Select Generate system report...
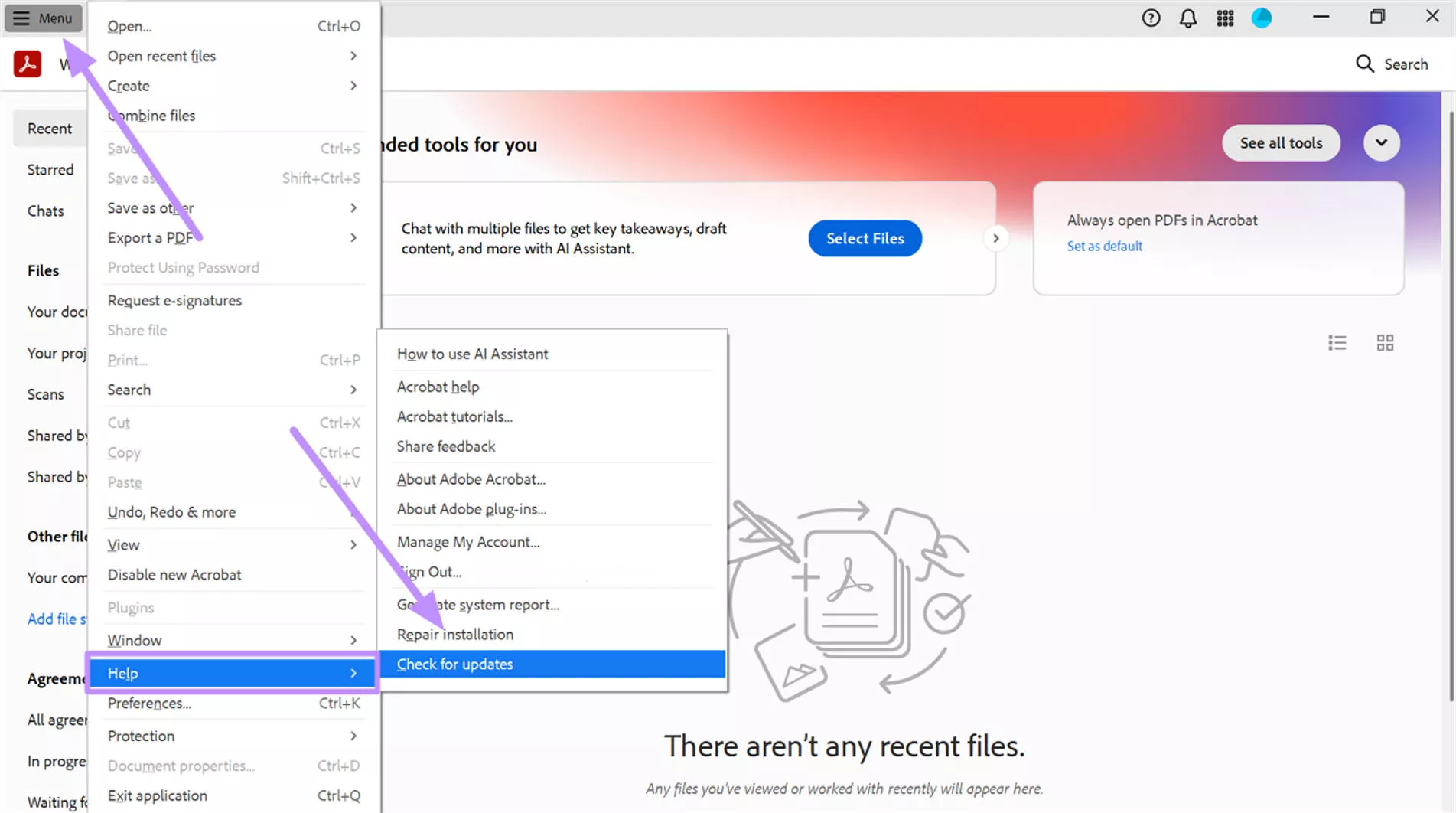Image resolution: width=1456 pixels, height=813 pixels. [x=552, y=605]
